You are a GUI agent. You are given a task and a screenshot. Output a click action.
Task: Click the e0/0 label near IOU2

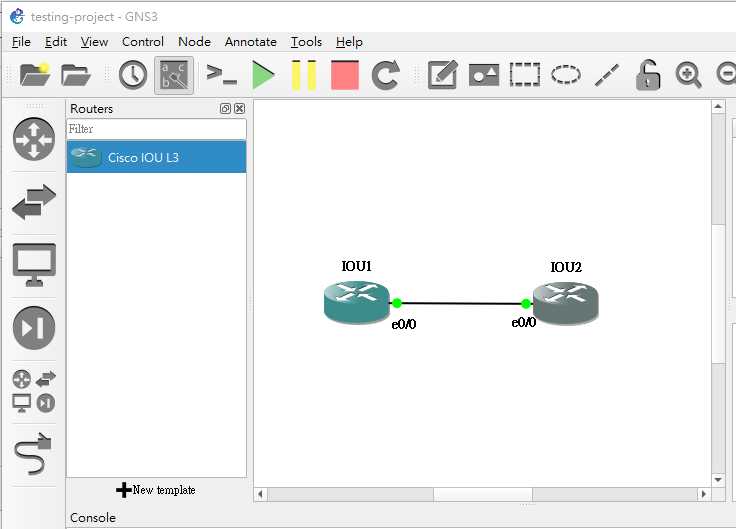524,322
